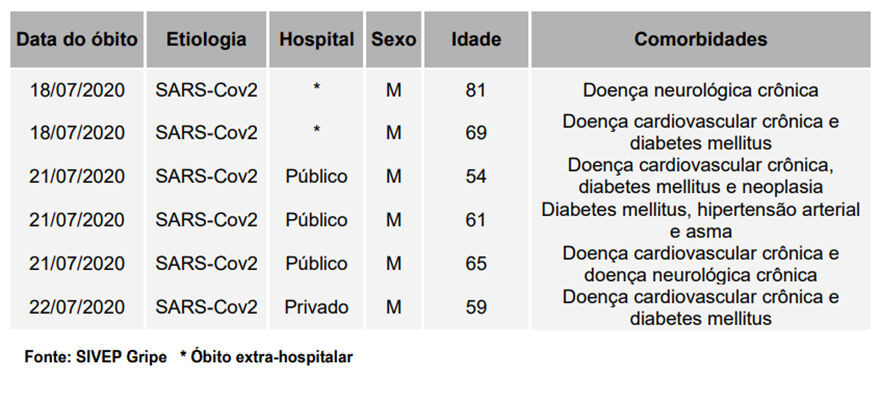
Task: Click the age value 54
Action: point(476,176)
